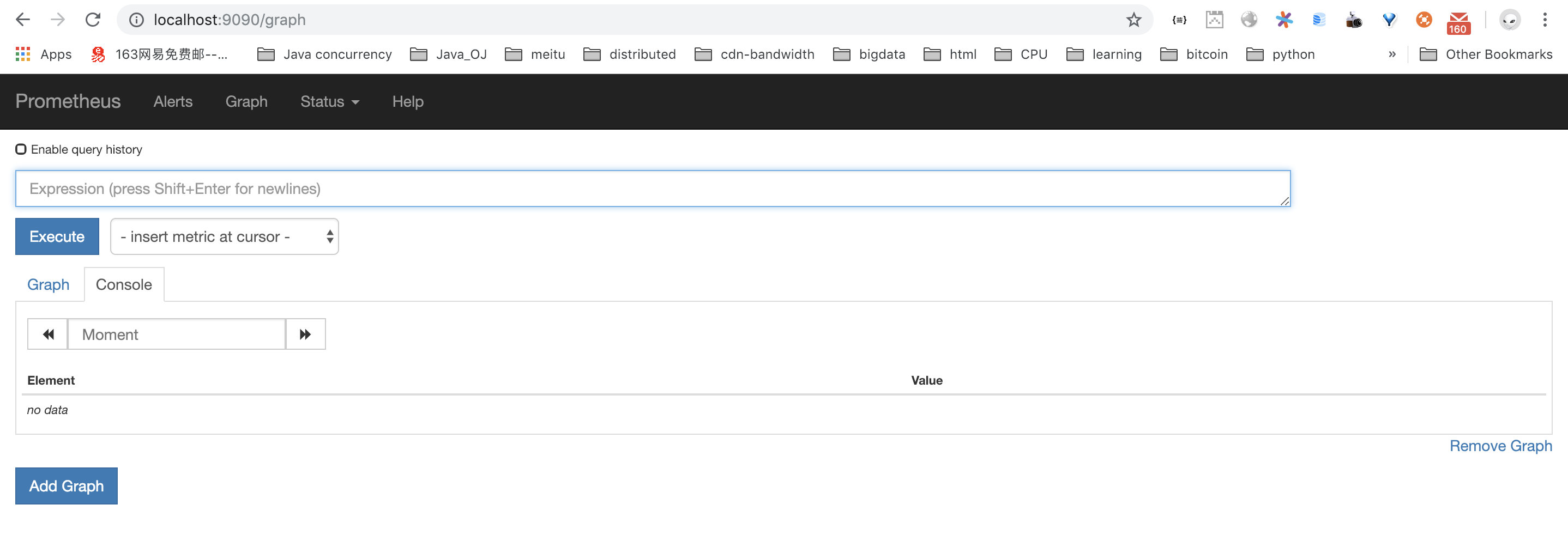
Task: Open Alerts in the navbar
Action: point(173,101)
